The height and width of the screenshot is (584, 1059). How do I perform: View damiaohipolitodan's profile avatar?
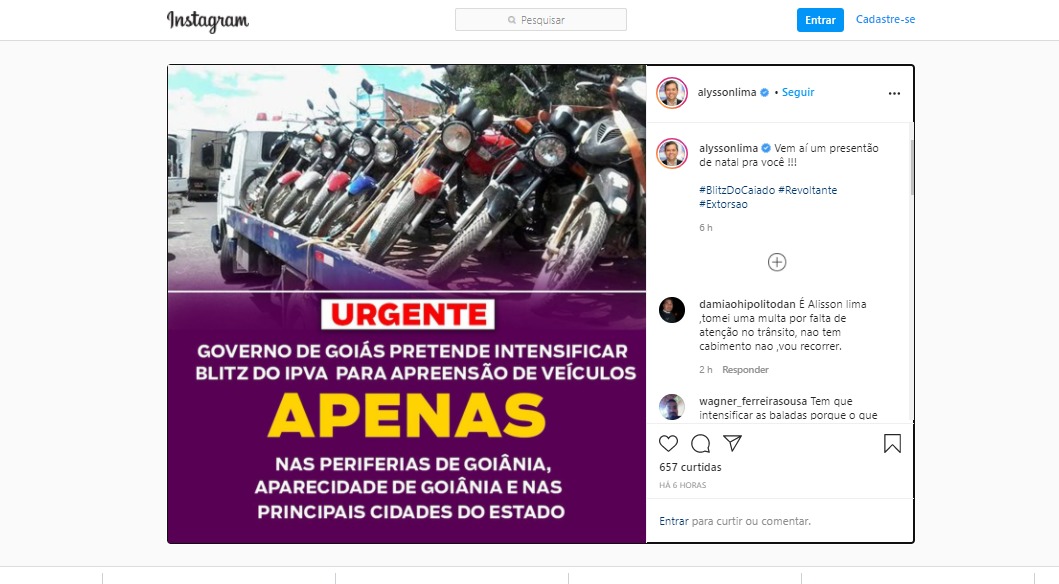672,310
